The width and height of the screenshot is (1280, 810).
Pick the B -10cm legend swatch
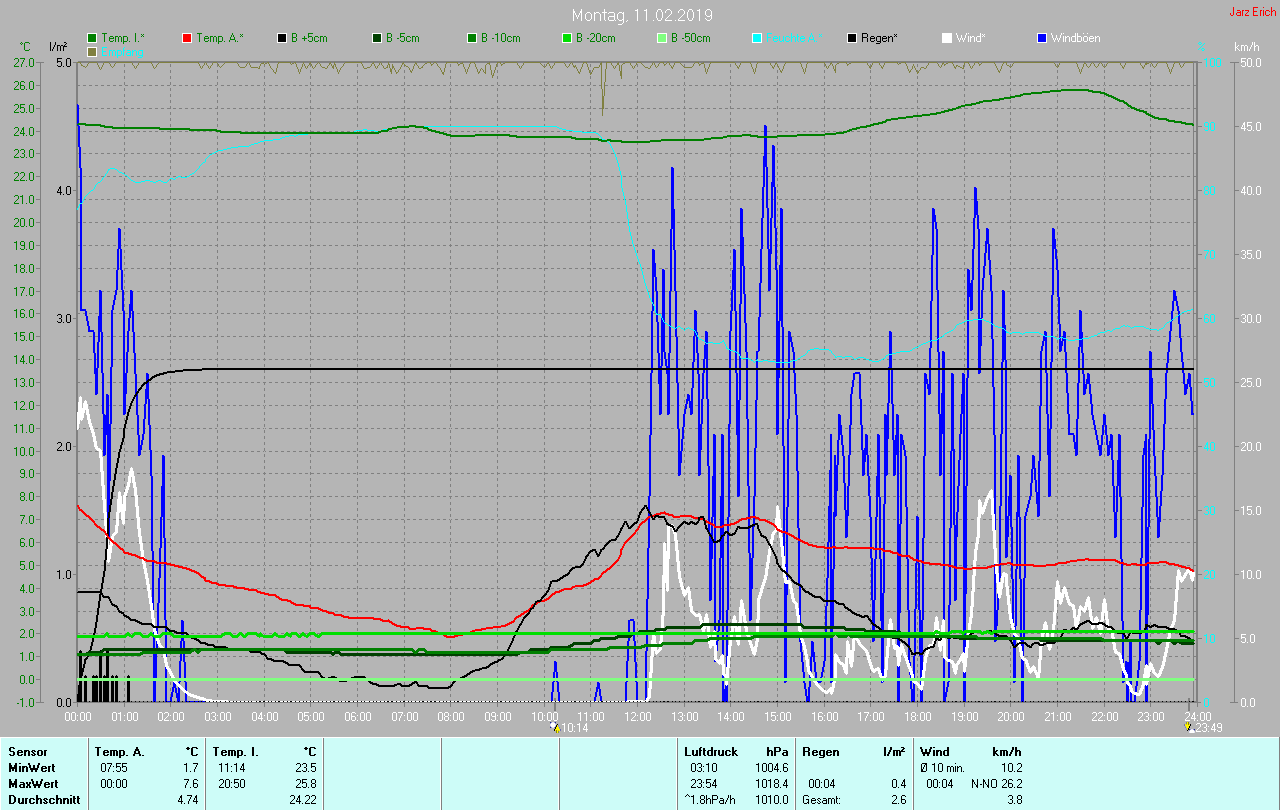[x=472, y=38]
